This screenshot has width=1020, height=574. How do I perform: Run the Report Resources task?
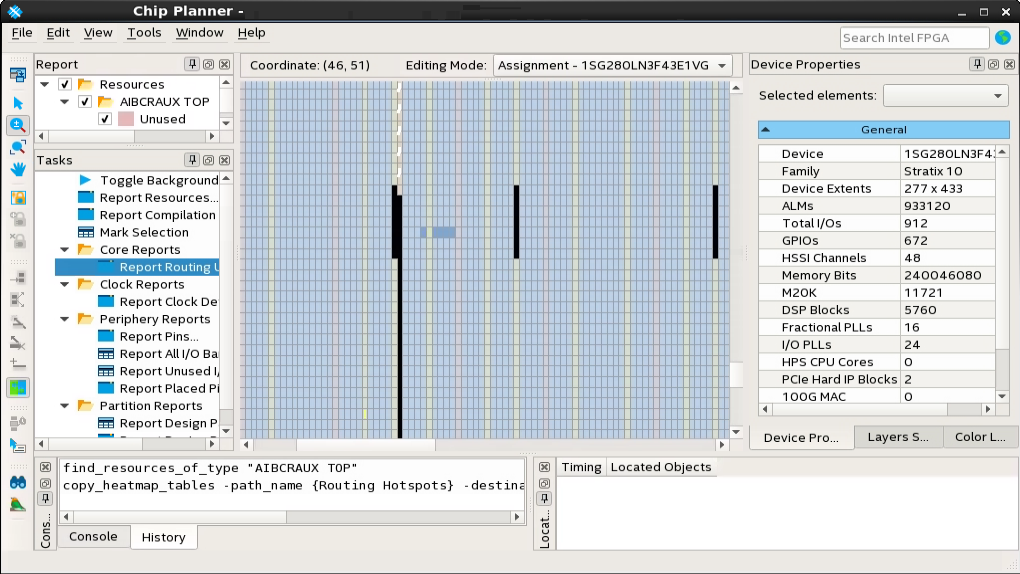[158, 198]
